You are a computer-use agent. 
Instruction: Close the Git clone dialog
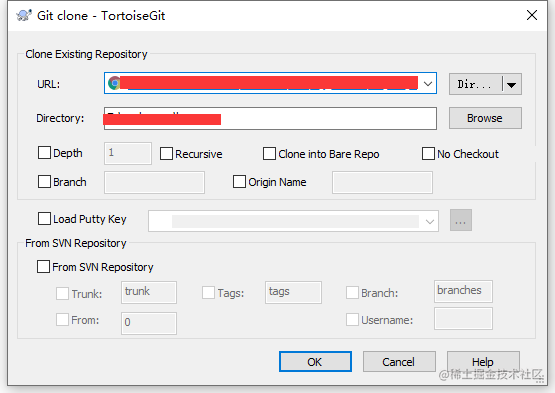532,15
